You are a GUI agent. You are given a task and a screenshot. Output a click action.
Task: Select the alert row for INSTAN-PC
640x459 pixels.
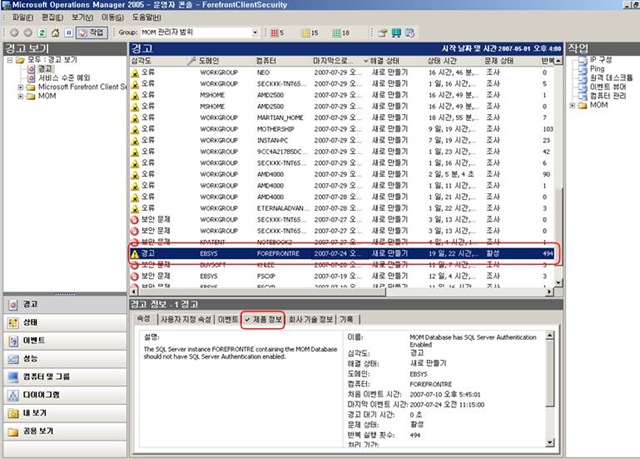point(342,140)
